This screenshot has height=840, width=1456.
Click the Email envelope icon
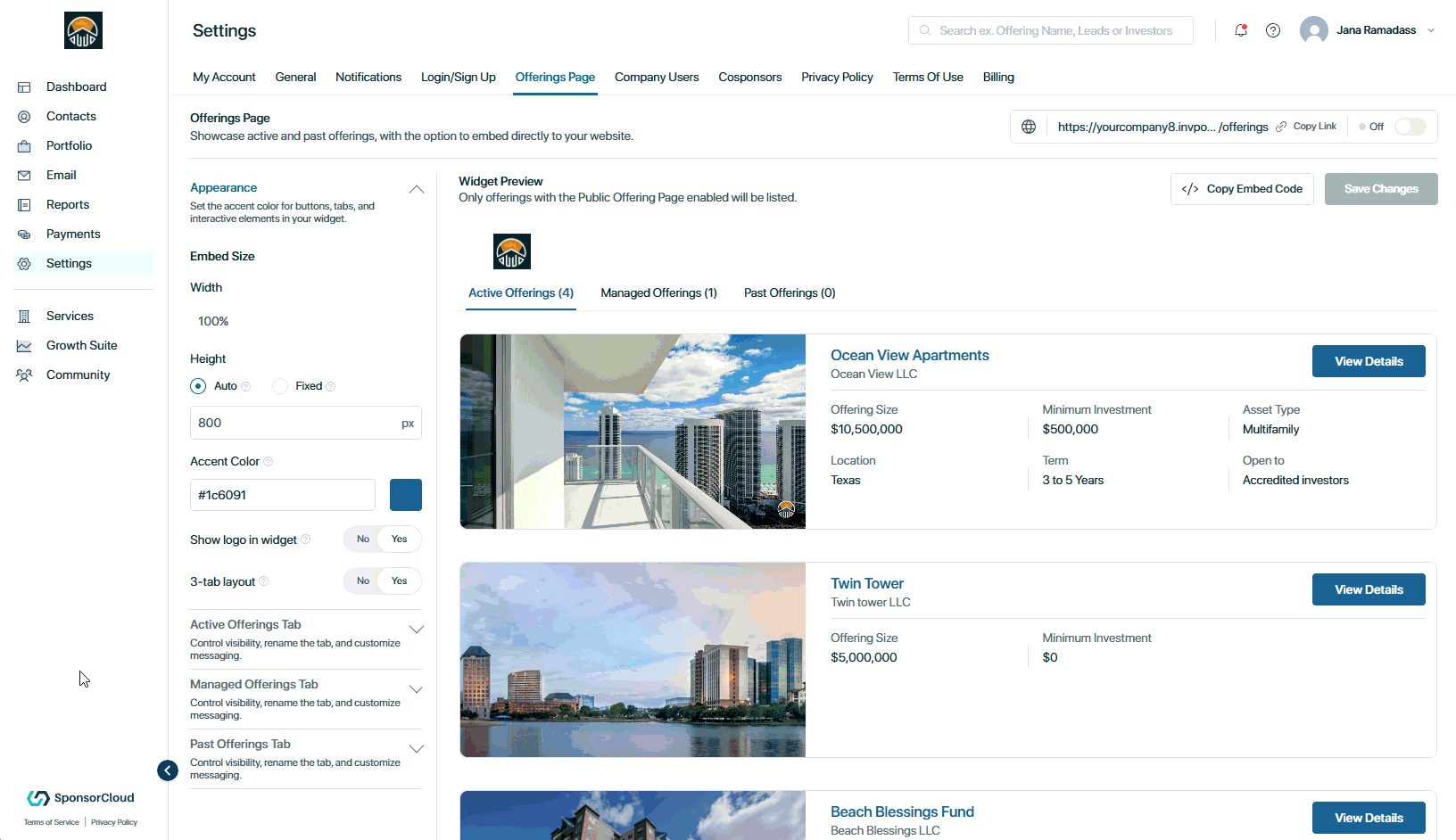[24, 176]
